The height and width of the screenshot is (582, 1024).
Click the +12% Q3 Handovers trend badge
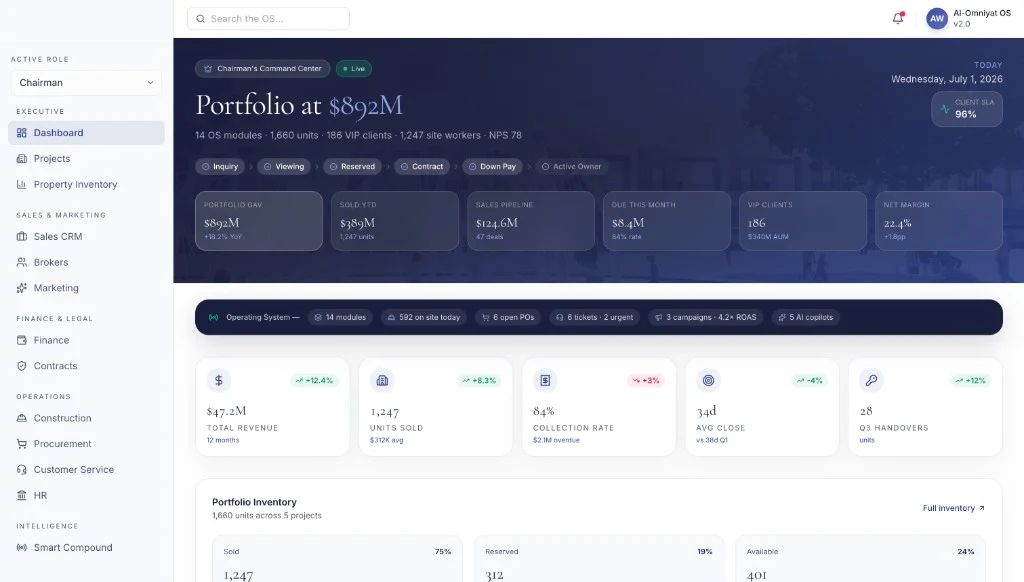point(971,380)
